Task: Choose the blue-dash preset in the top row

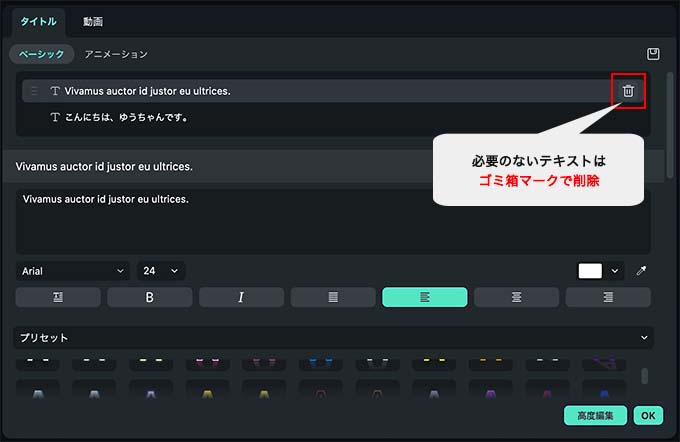Action: coord(321,362)
